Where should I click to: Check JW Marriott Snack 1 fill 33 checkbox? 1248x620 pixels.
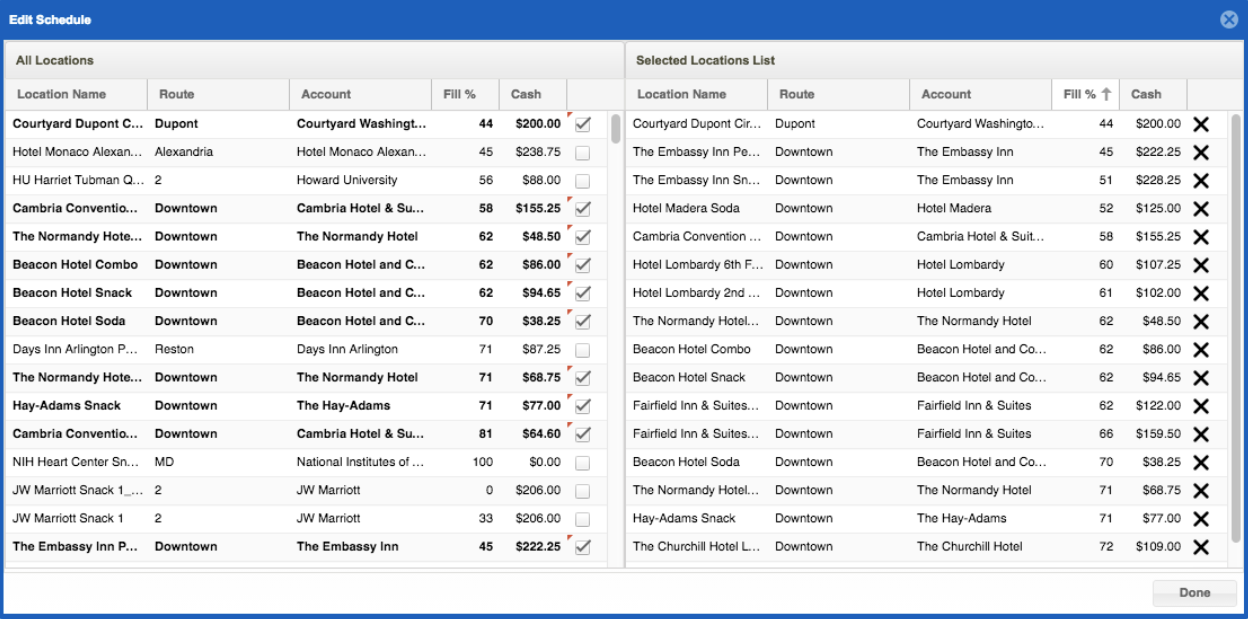point(583,518)
